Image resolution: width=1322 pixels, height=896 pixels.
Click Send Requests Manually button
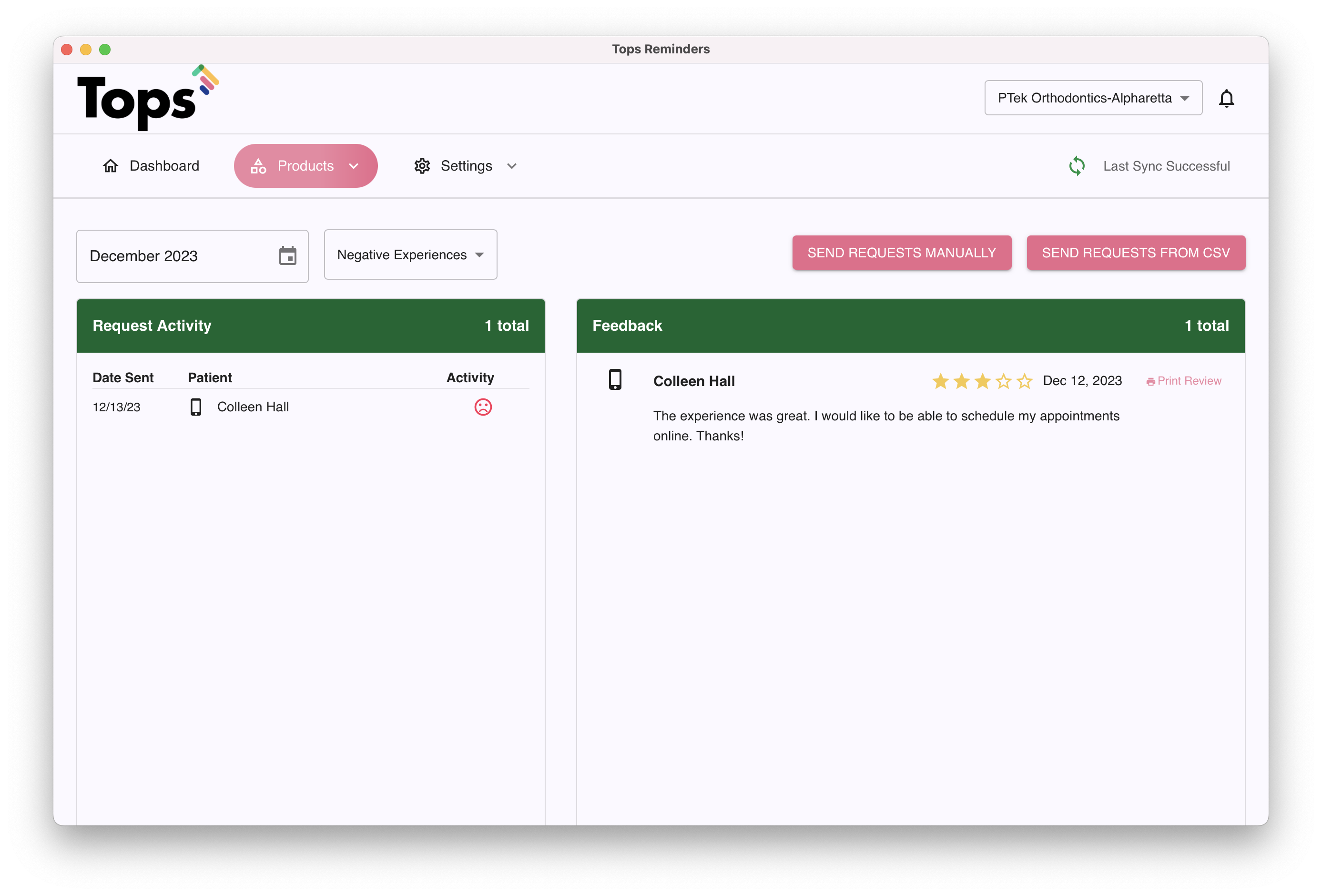(x=901, y=253)
